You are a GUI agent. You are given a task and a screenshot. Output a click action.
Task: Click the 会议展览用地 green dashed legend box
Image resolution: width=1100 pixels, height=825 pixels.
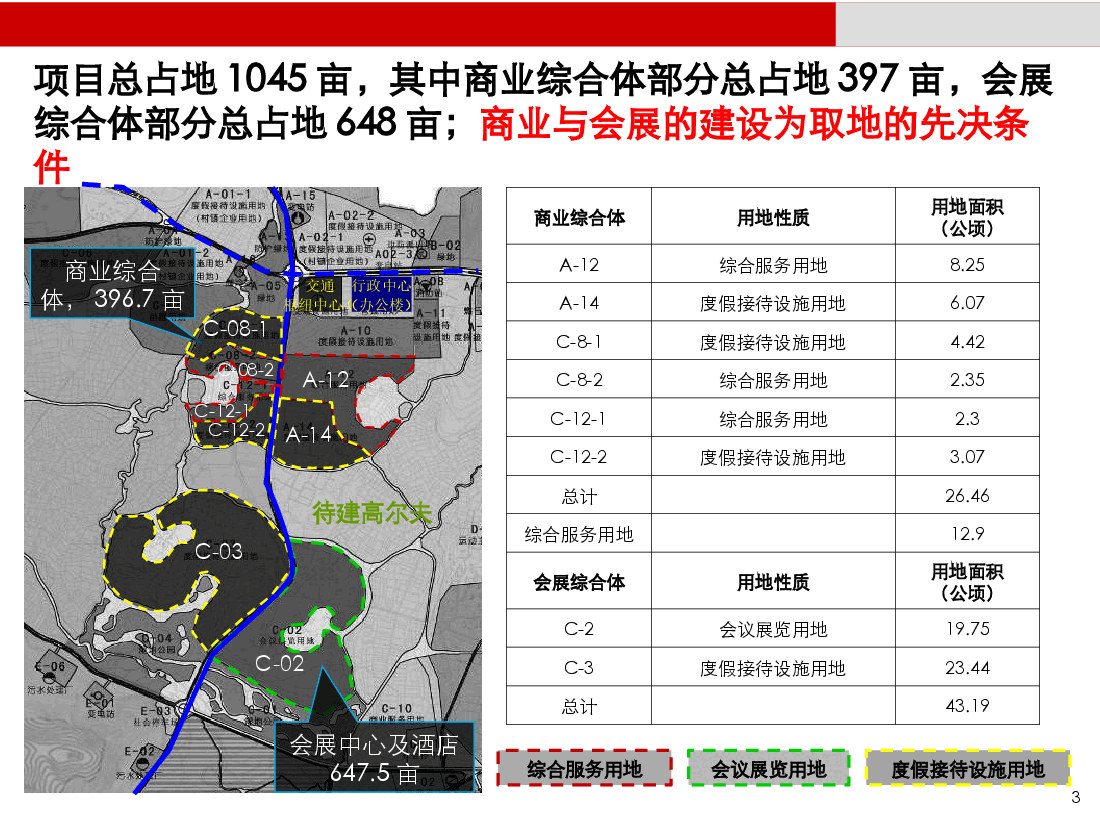(768, 769)
